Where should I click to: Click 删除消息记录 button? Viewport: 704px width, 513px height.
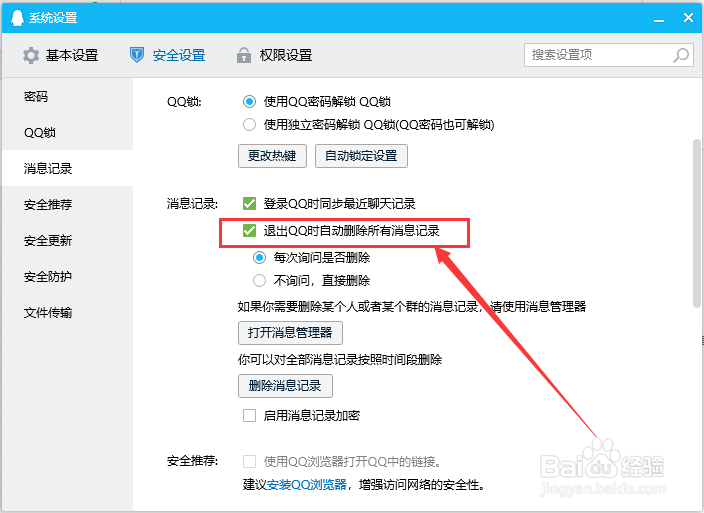285,386
